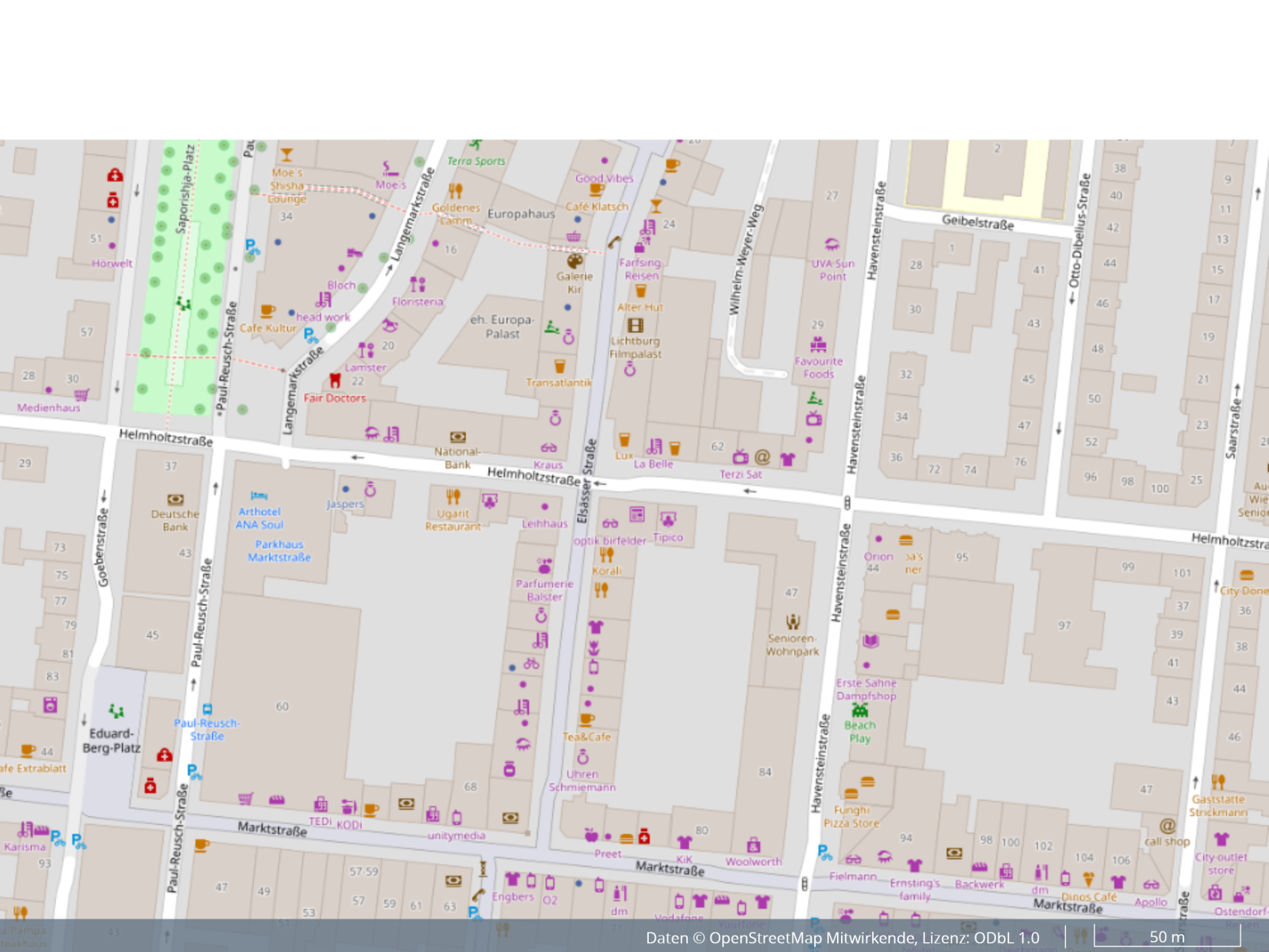
Task: Select the Senioren-Wohnpark icon
Action: pos(792,622)
